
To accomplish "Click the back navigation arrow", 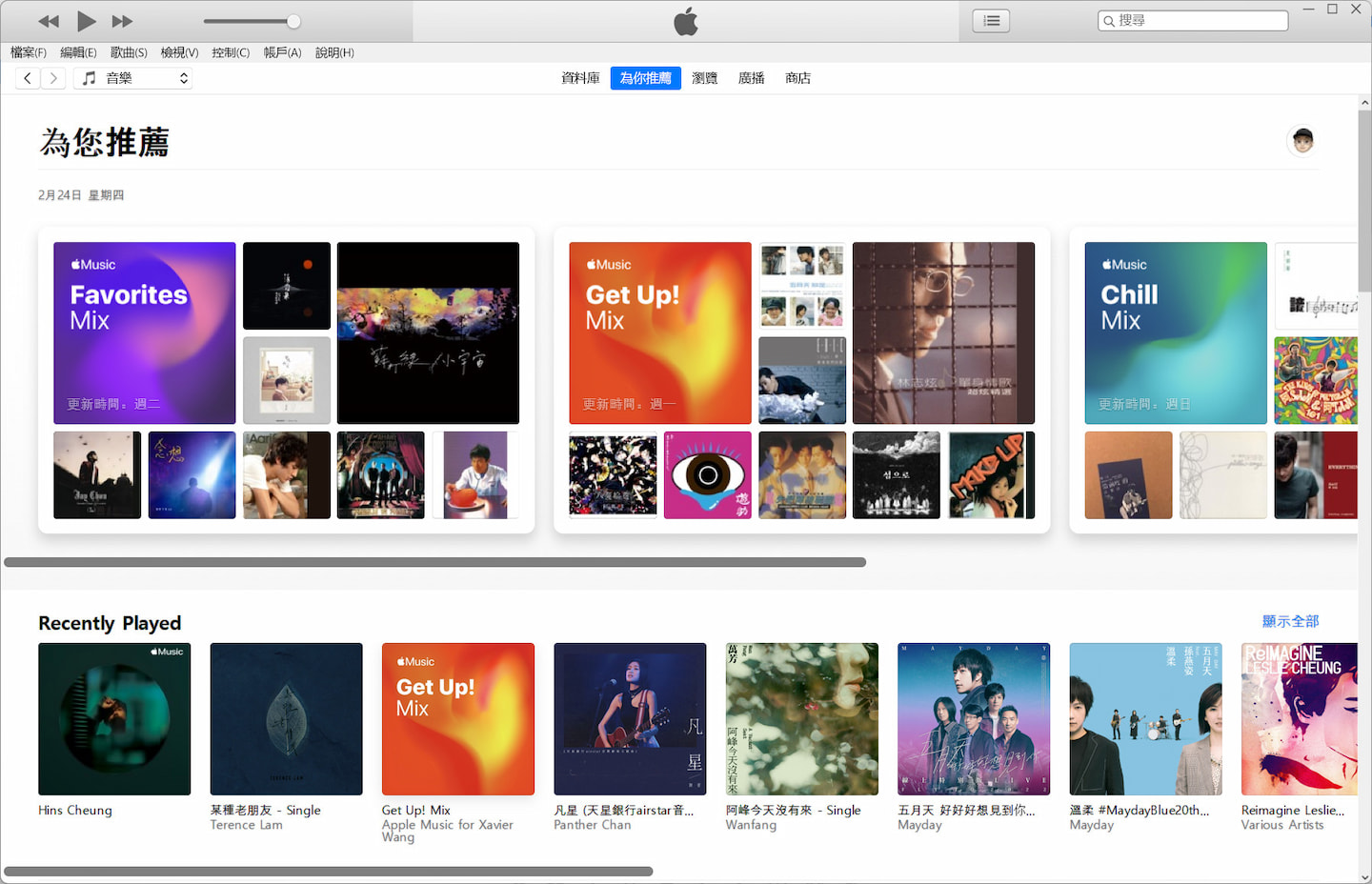I will [27, 77].
